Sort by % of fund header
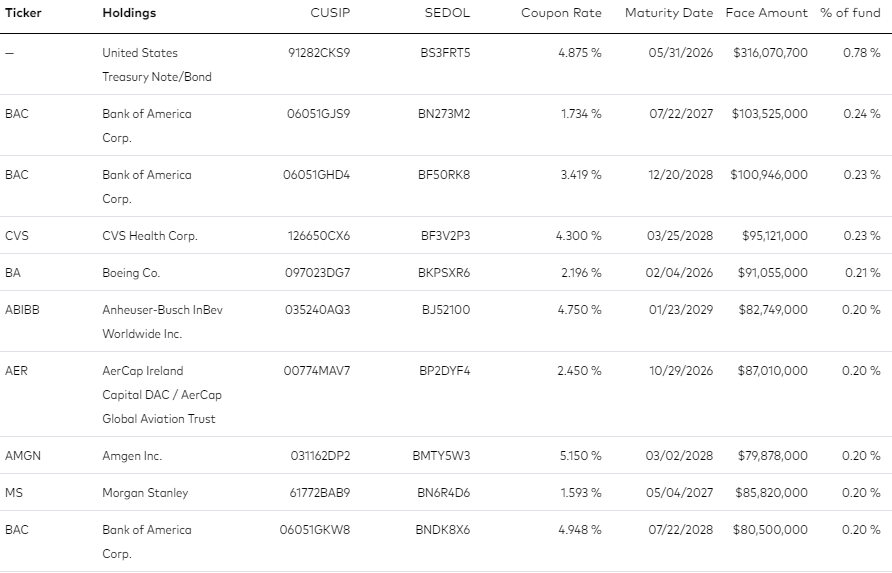 (x=850, y=13)
